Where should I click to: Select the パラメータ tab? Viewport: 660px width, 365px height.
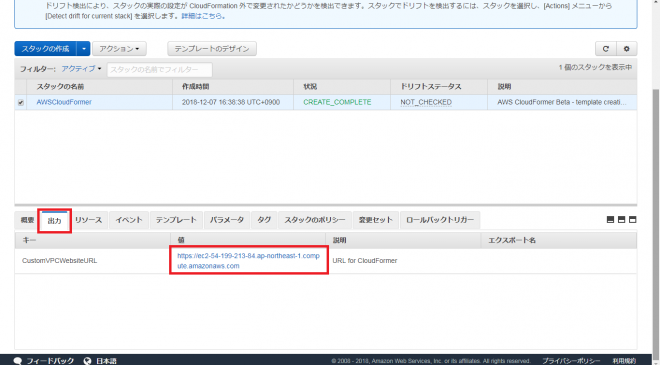[227, 220]
